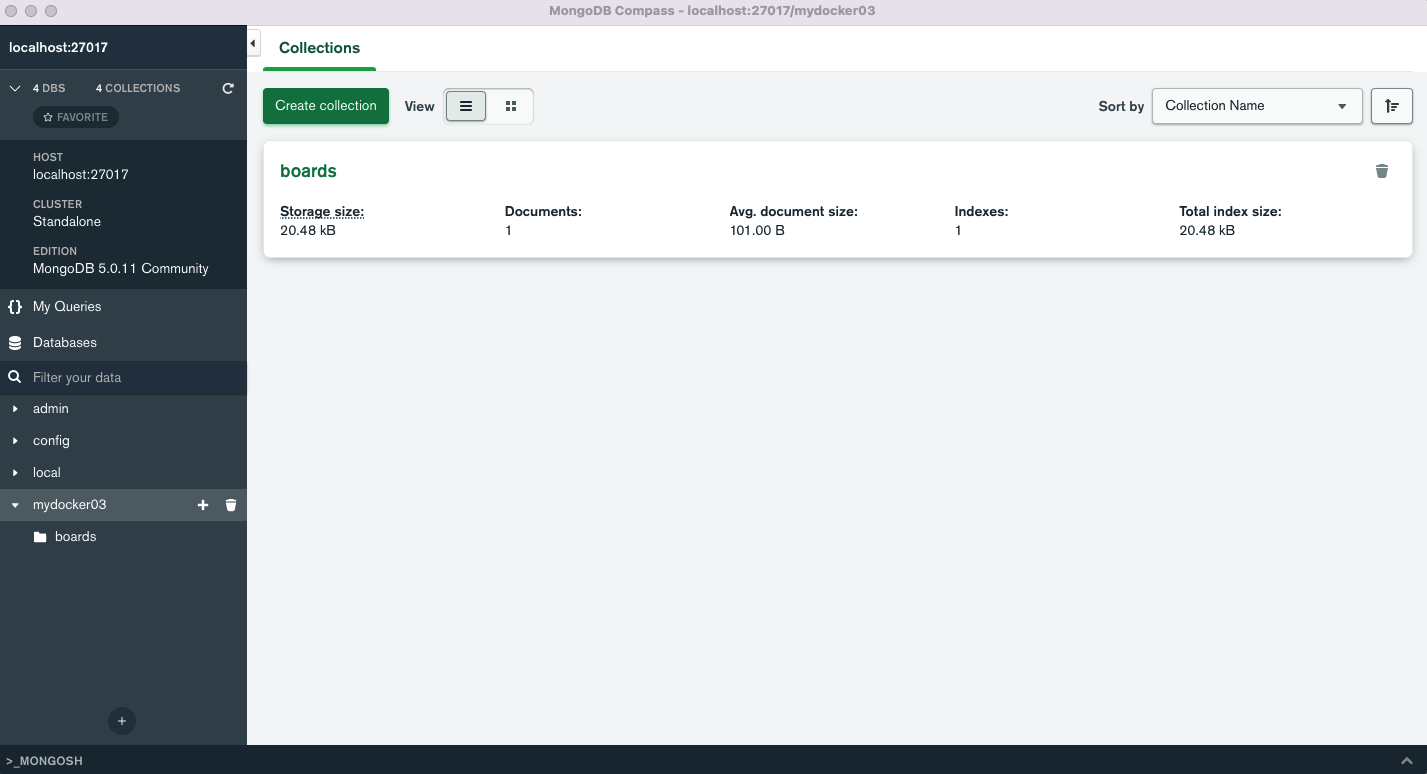Expand the MONGOSH shell with the chevron
This screenshot has height=774, width=1427.
pos(1406,761)
